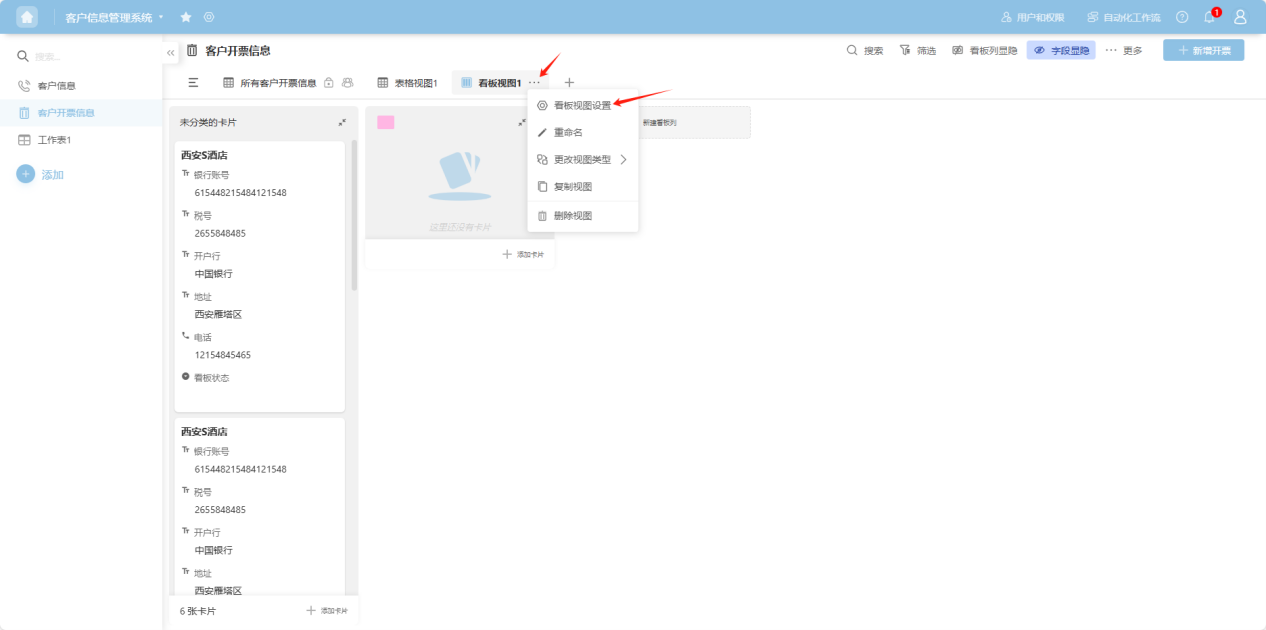The height and width of the screenshot is (630, 1266).
Task: Click the 新增开票 button
Action: tap(1203, 50)
